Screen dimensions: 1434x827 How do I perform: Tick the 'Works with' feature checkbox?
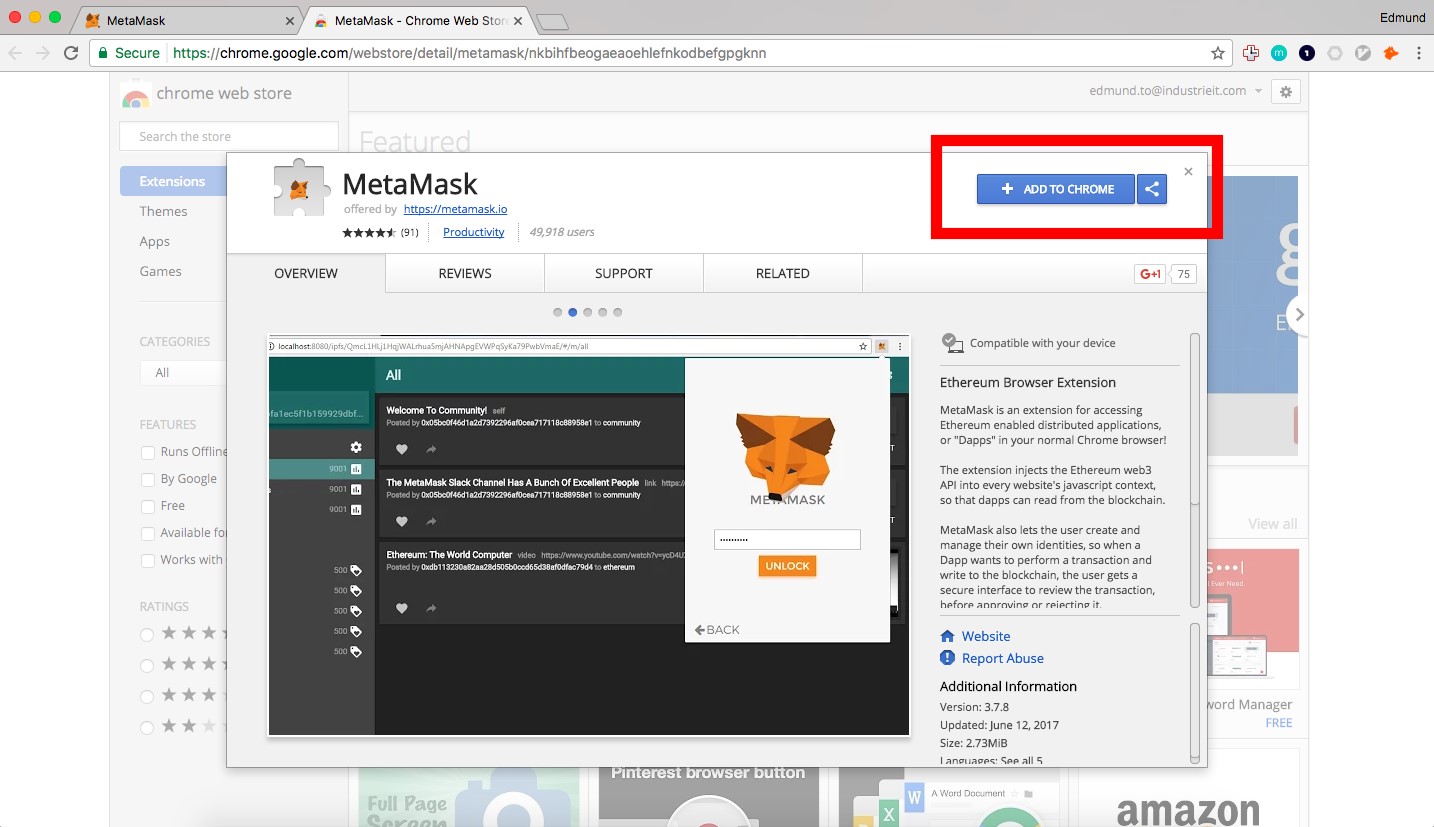tap(148, 560)
